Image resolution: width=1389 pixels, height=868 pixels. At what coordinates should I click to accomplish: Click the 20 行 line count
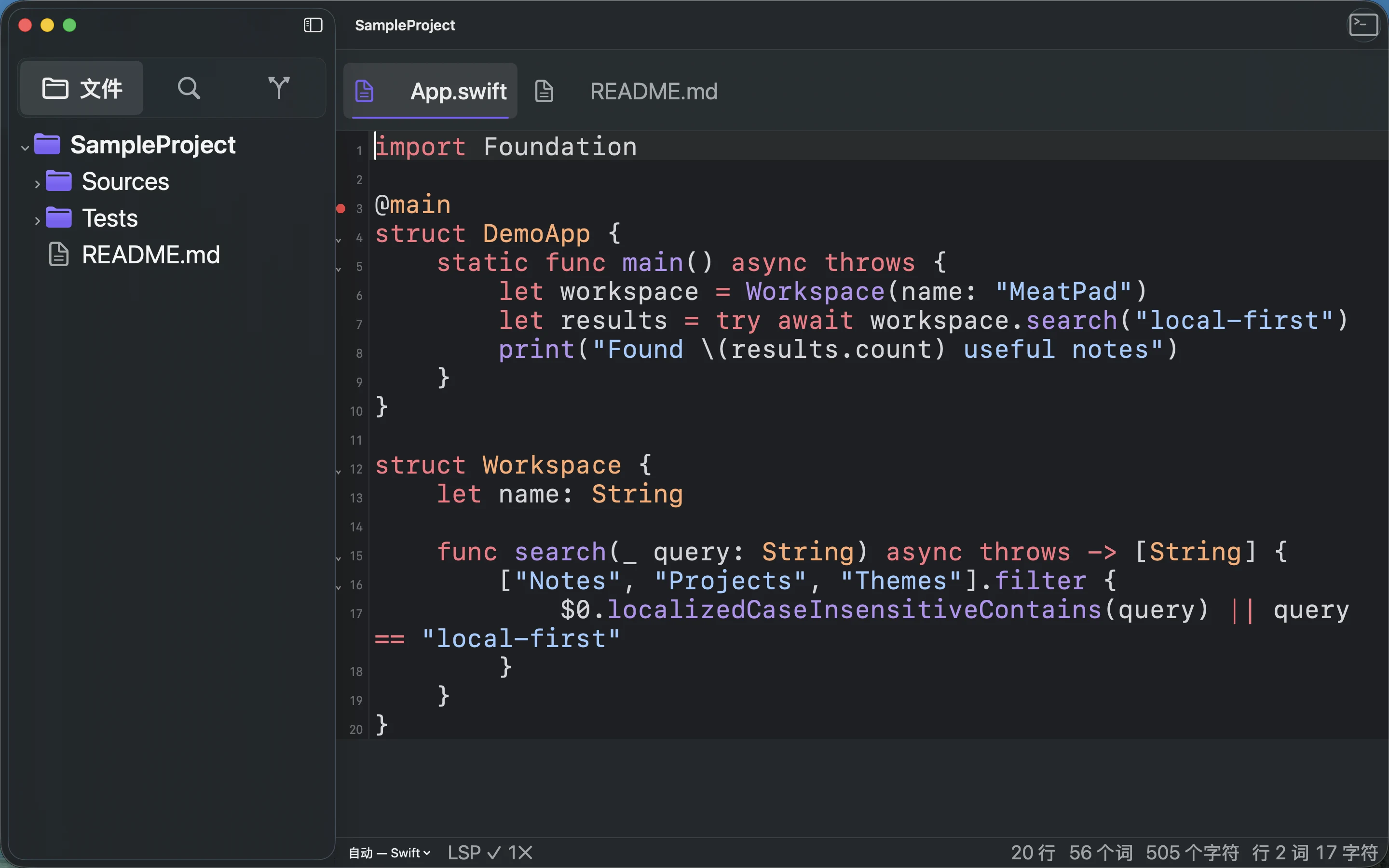tap(1033, 853)
